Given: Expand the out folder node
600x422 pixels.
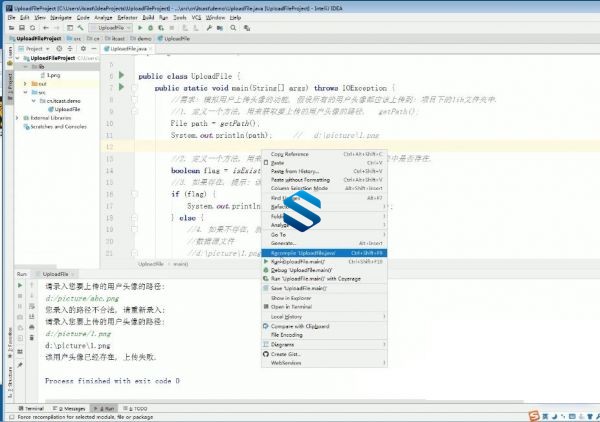Looking at the screenshot, I should pyautogui.click(x=26, y=83).
